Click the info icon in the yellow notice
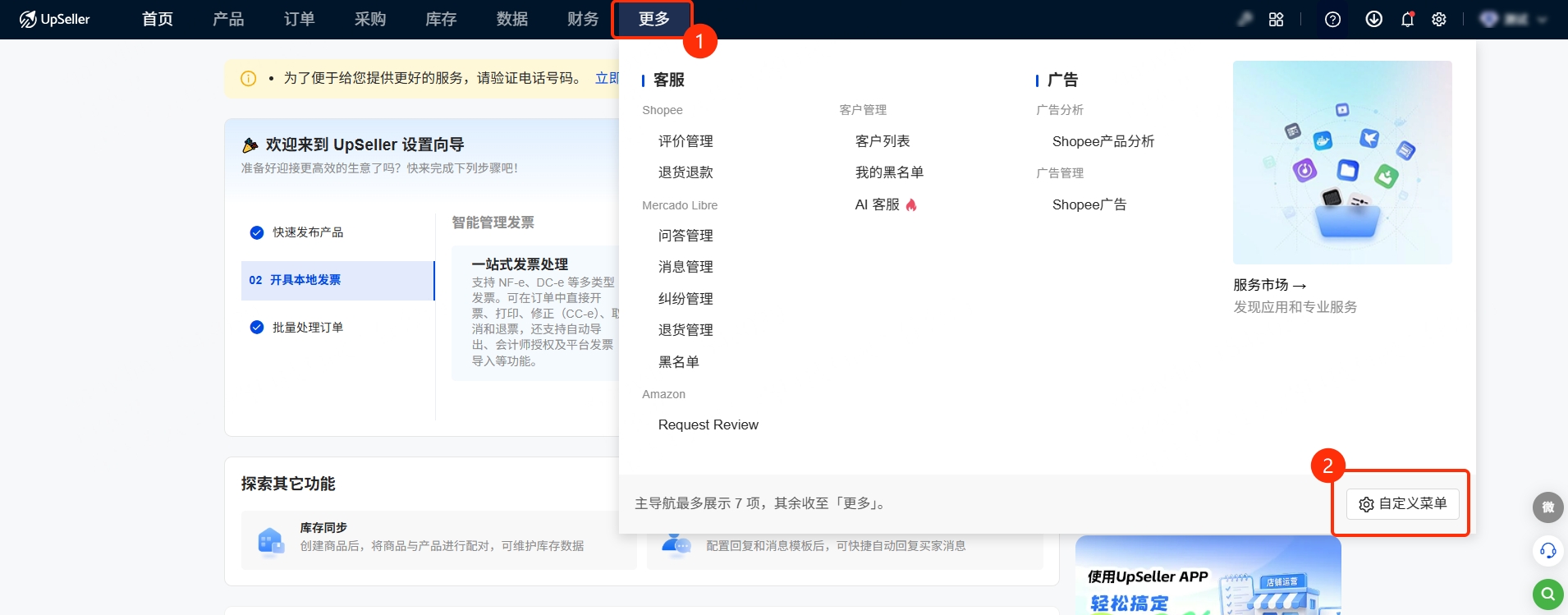This screenshot has height=615, width=1568. point(248,78)
